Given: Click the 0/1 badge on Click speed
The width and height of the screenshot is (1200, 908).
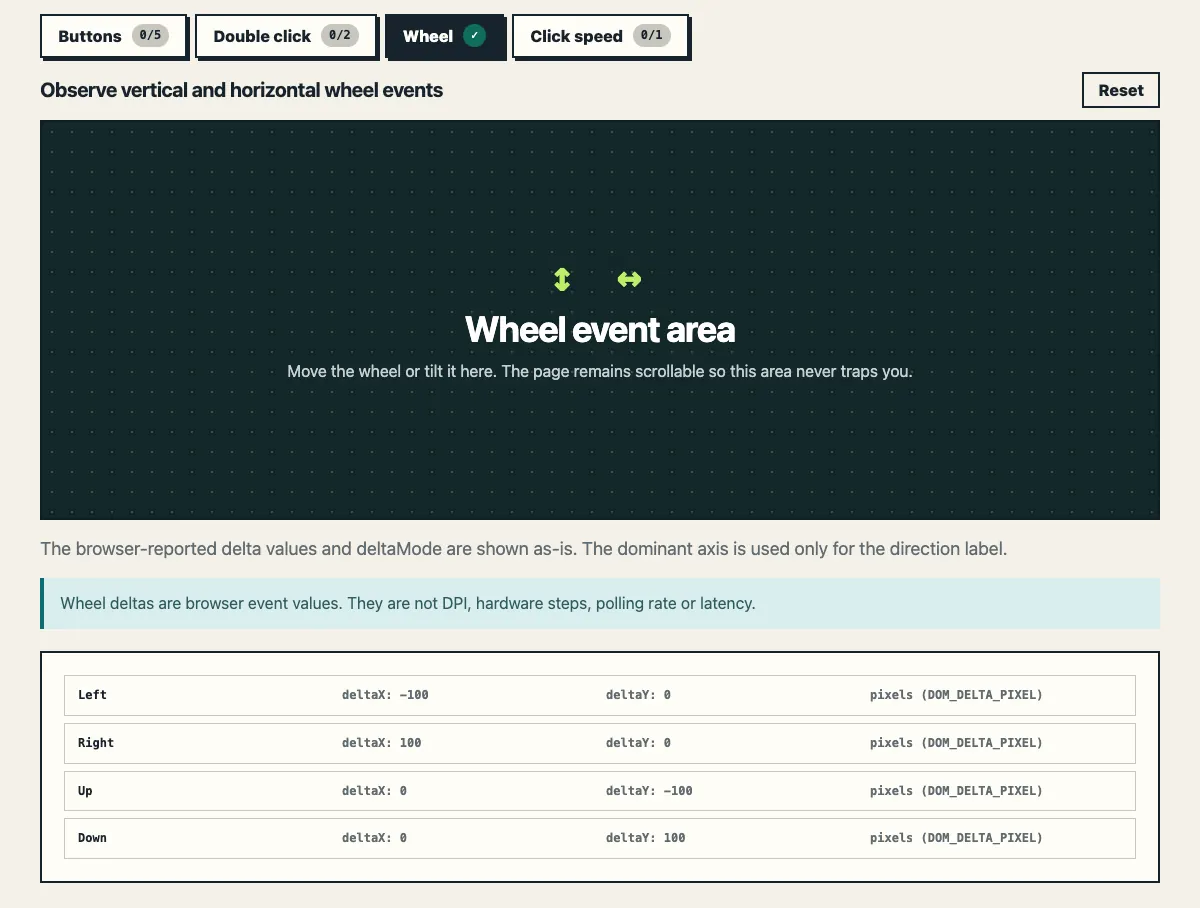Looking at the screenshot, I should (651, 36).
